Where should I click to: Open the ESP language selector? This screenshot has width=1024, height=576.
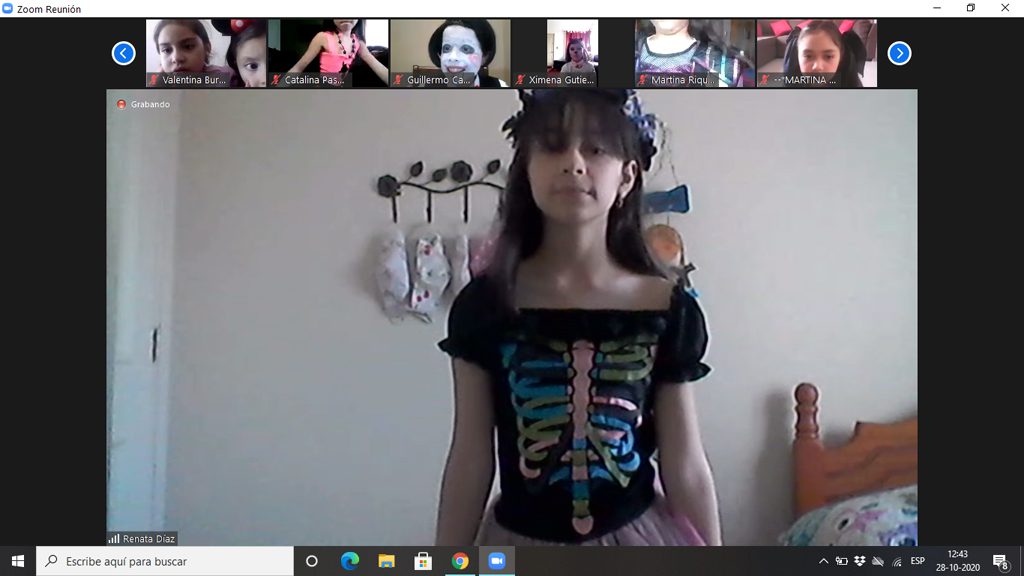[917, 561]
